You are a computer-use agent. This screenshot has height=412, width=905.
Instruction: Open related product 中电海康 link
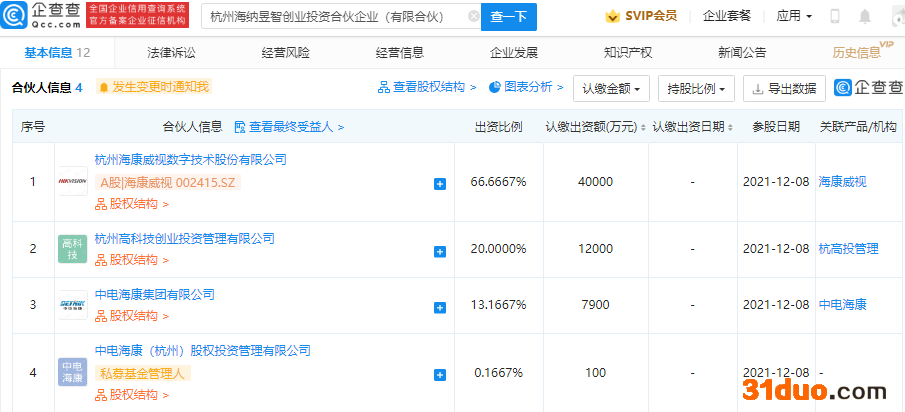(x=843, y=305)
